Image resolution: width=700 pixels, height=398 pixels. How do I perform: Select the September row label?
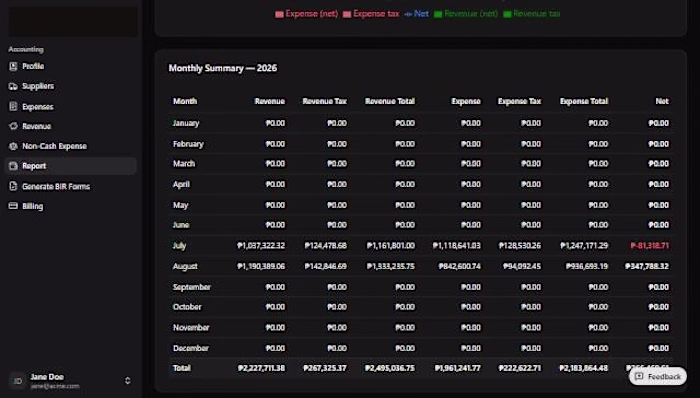(x=192, y=287)
